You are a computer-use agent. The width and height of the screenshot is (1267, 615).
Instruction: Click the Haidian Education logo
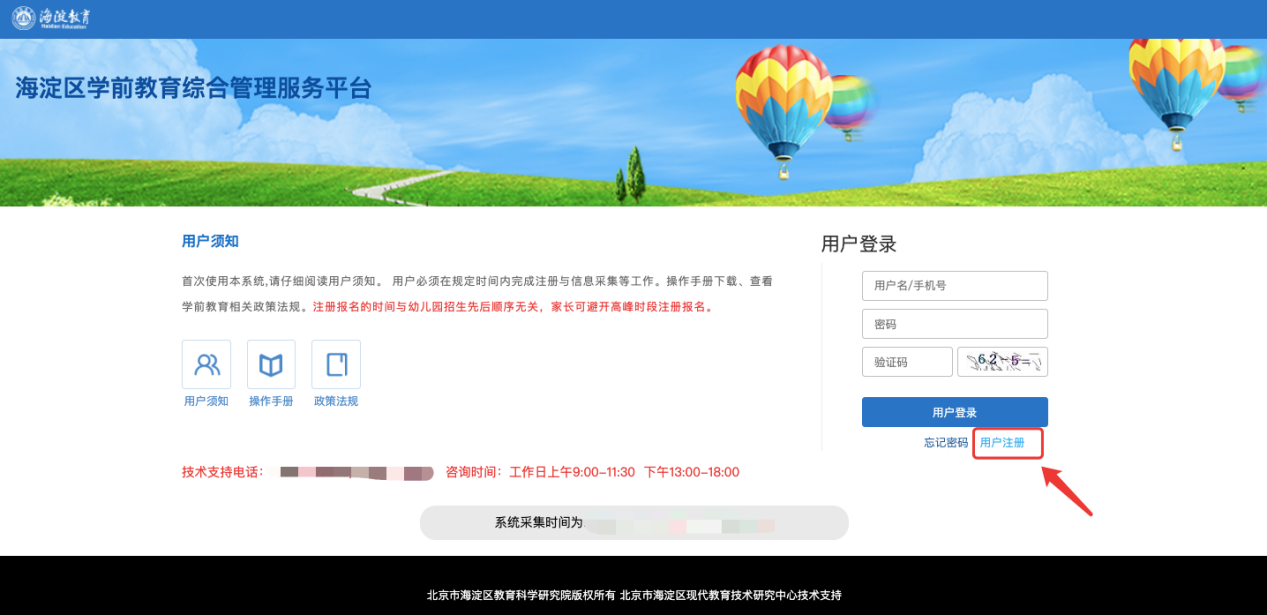[50, 19]
